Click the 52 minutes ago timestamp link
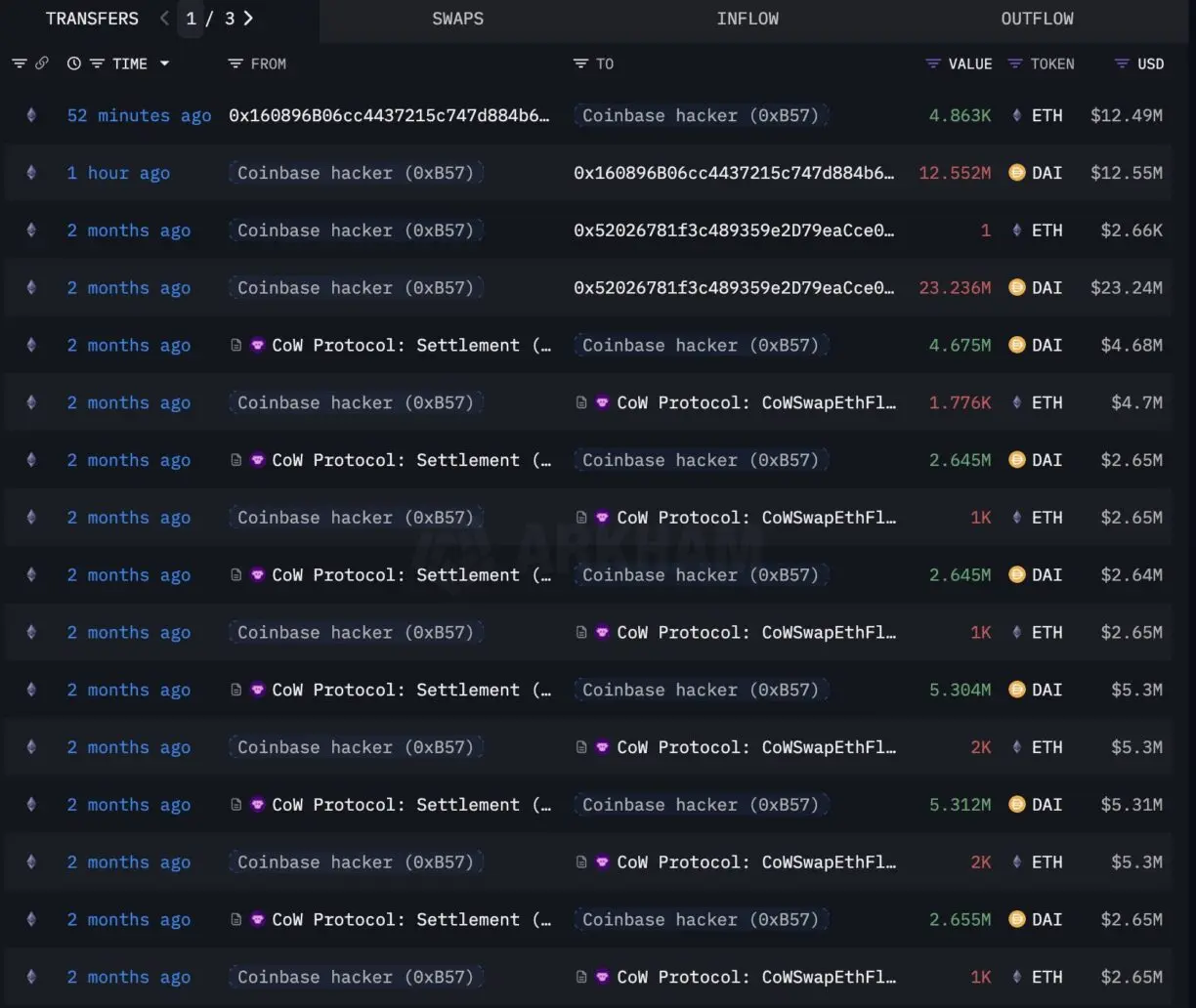 point(138,115)
